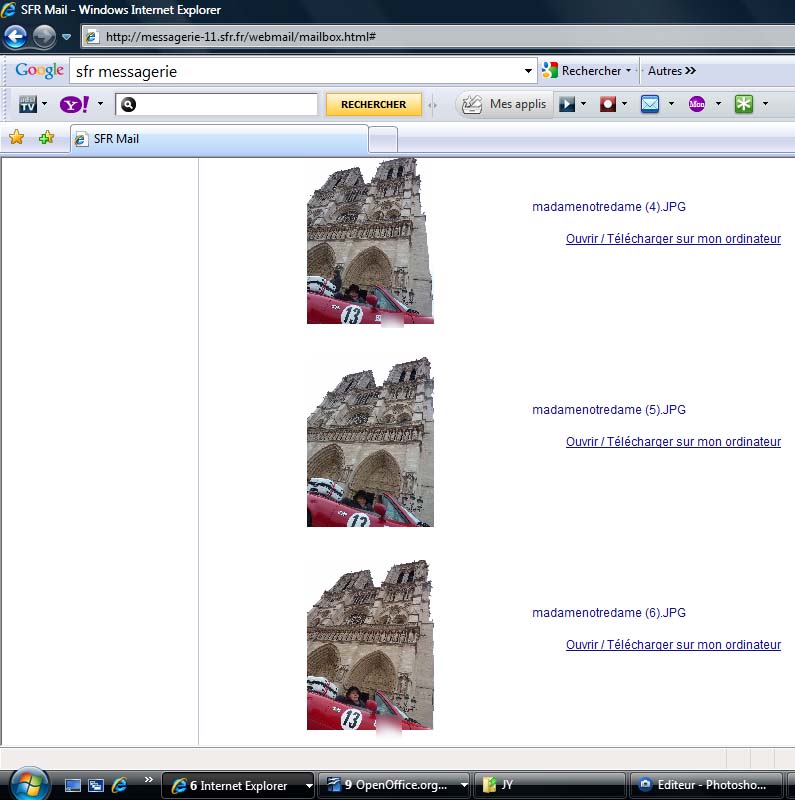Open/download madamenotredame (5).JPG link

coord(674,442)
